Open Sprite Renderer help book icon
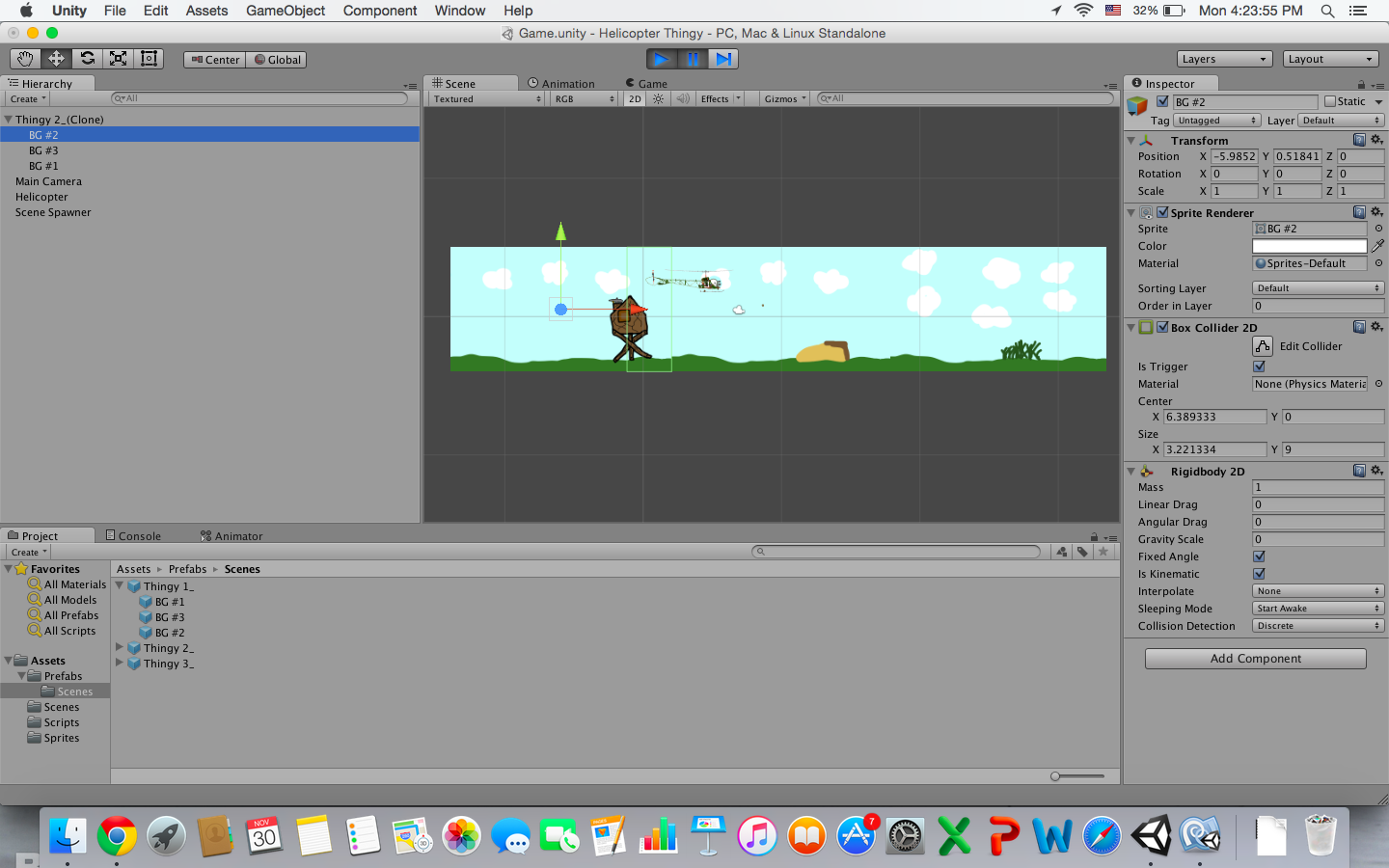The image size is (1389, 868). [1359, 212]
